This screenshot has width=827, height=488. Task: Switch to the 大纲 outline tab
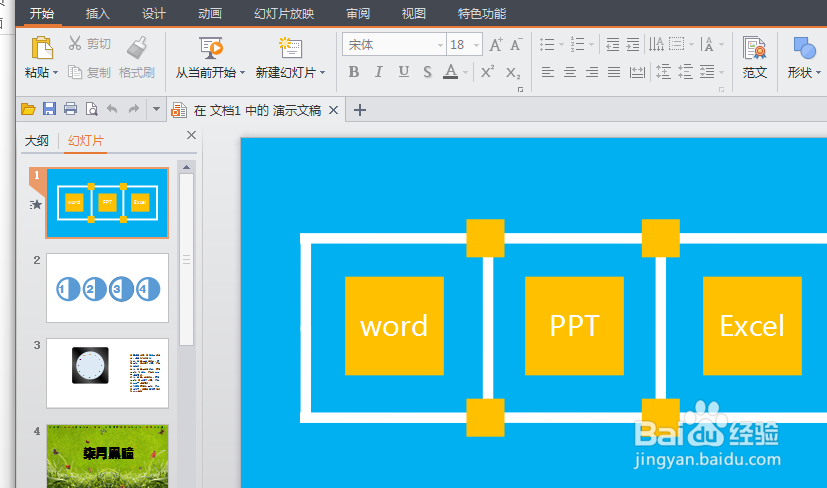pos(37,141)
